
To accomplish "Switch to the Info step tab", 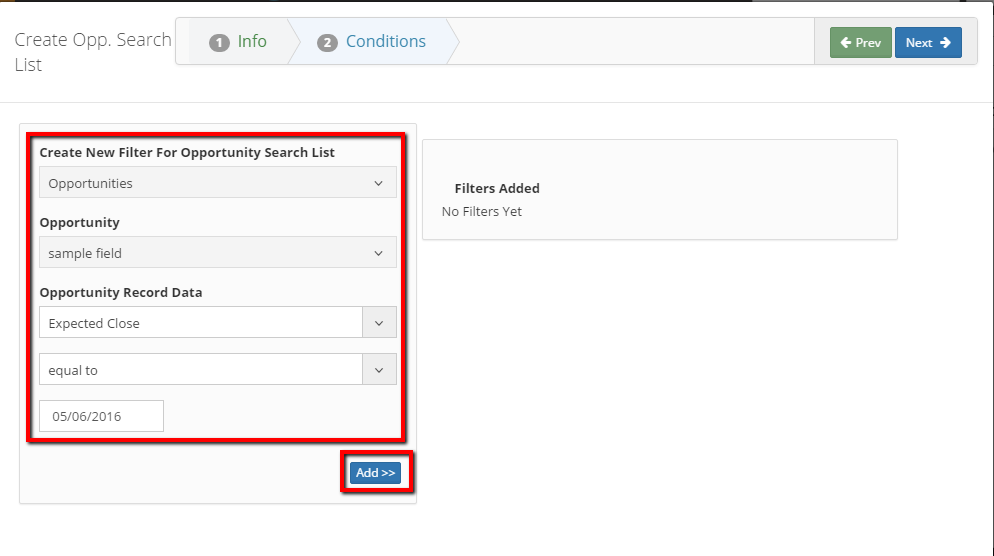I will tap(238, 41).
